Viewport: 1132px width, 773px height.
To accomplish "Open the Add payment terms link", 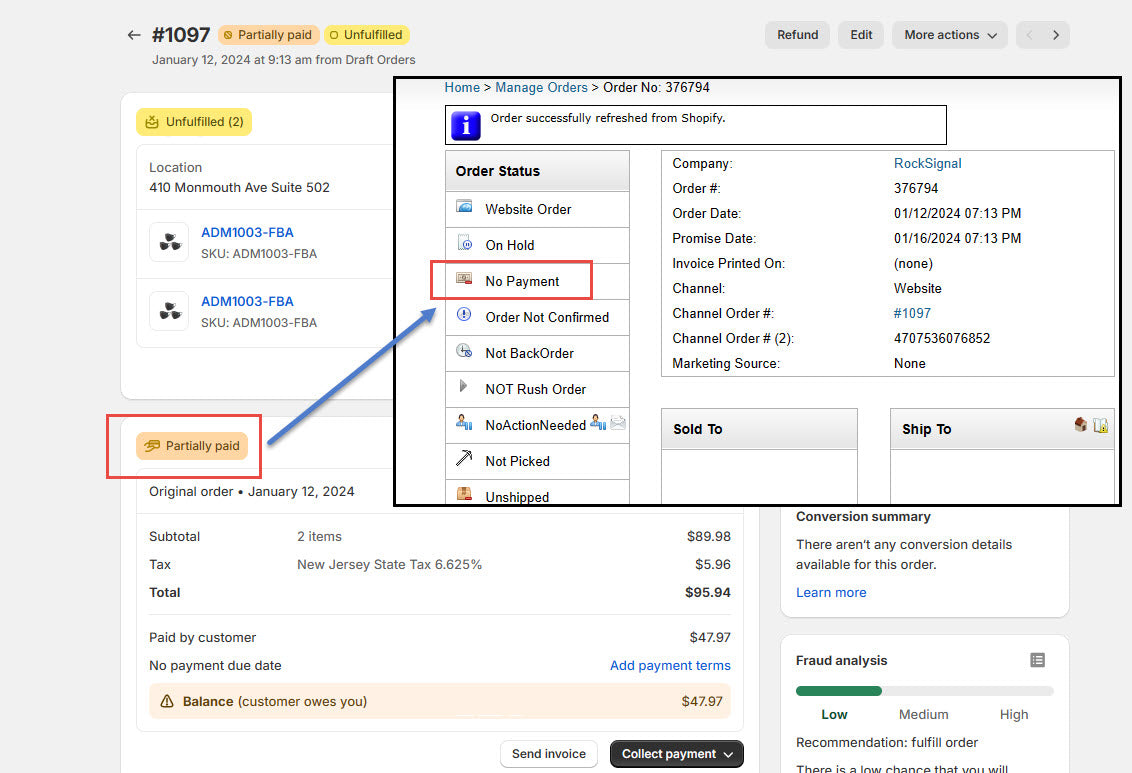I will pyautogui.click(x=670, y=665).
